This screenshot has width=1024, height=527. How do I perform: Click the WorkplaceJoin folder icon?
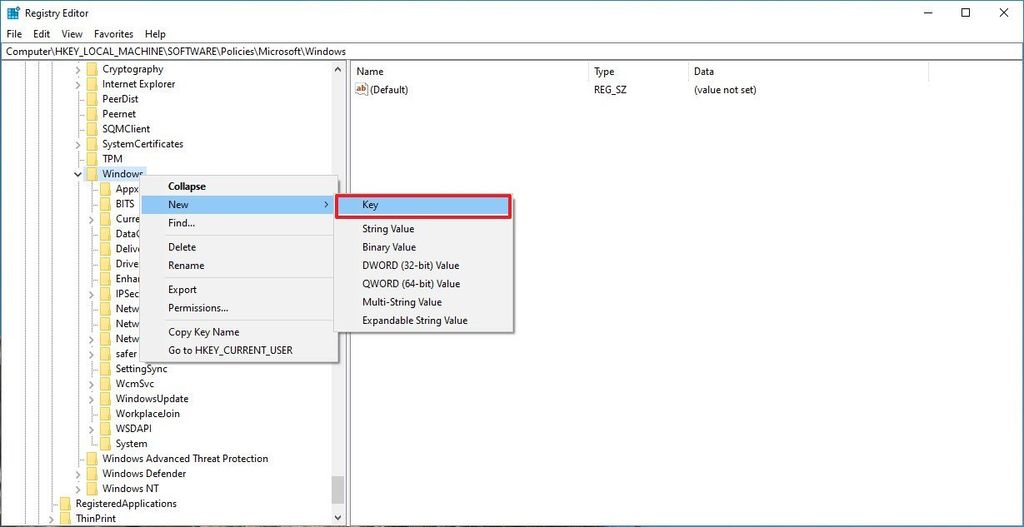[104, 414]
